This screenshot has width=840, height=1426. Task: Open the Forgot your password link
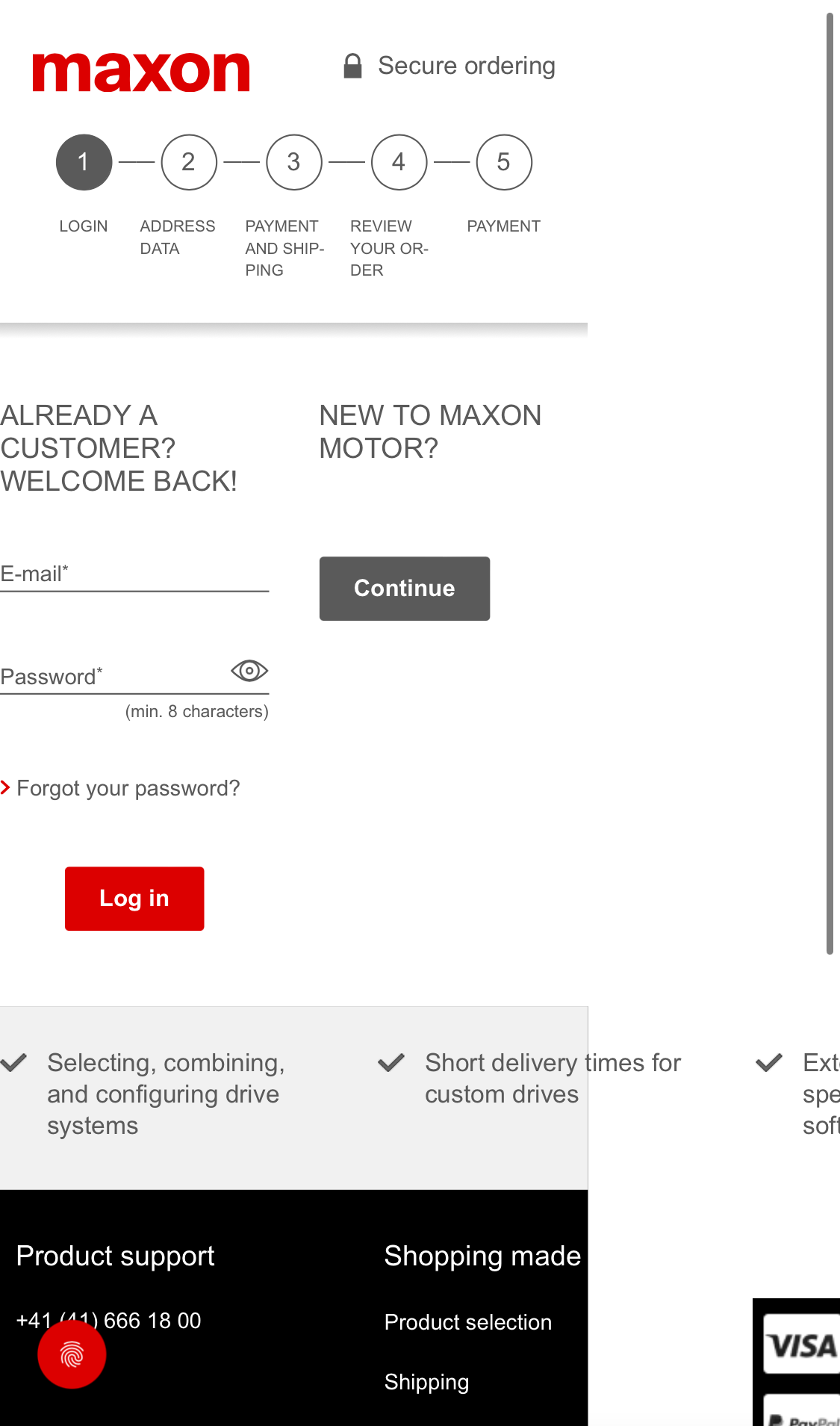(128, 788)
